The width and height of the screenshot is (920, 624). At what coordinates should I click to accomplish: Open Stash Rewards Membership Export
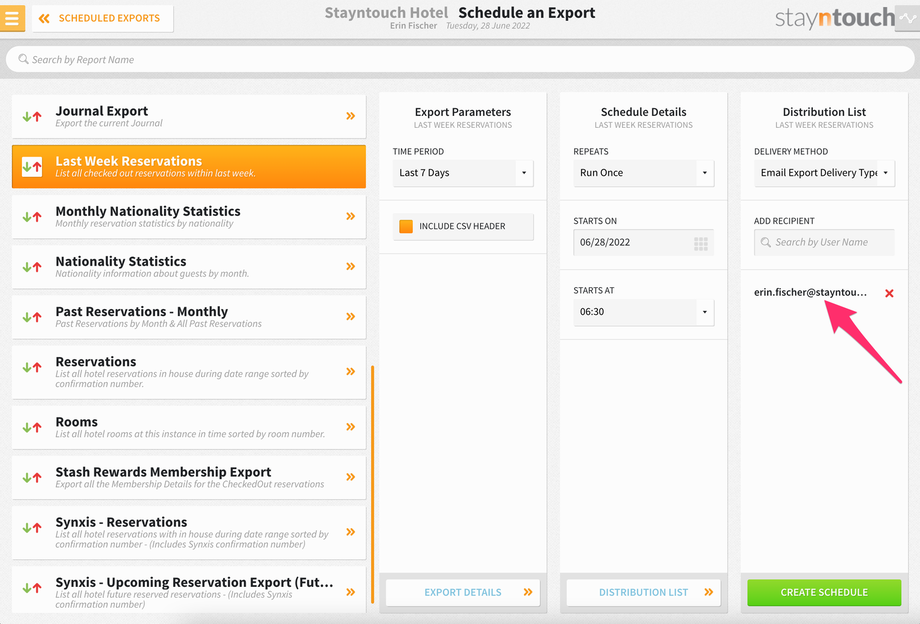(x=189, y=477)
